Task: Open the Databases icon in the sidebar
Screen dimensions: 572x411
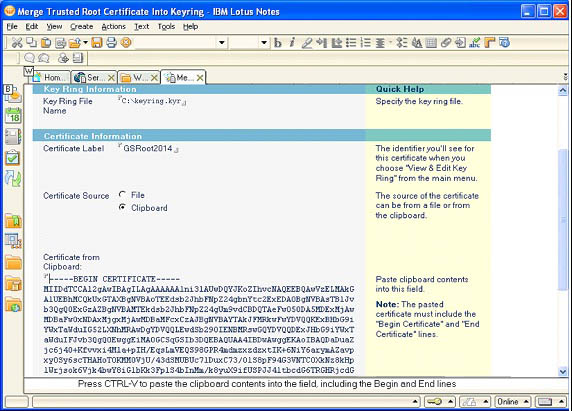Action: point(13,241)
